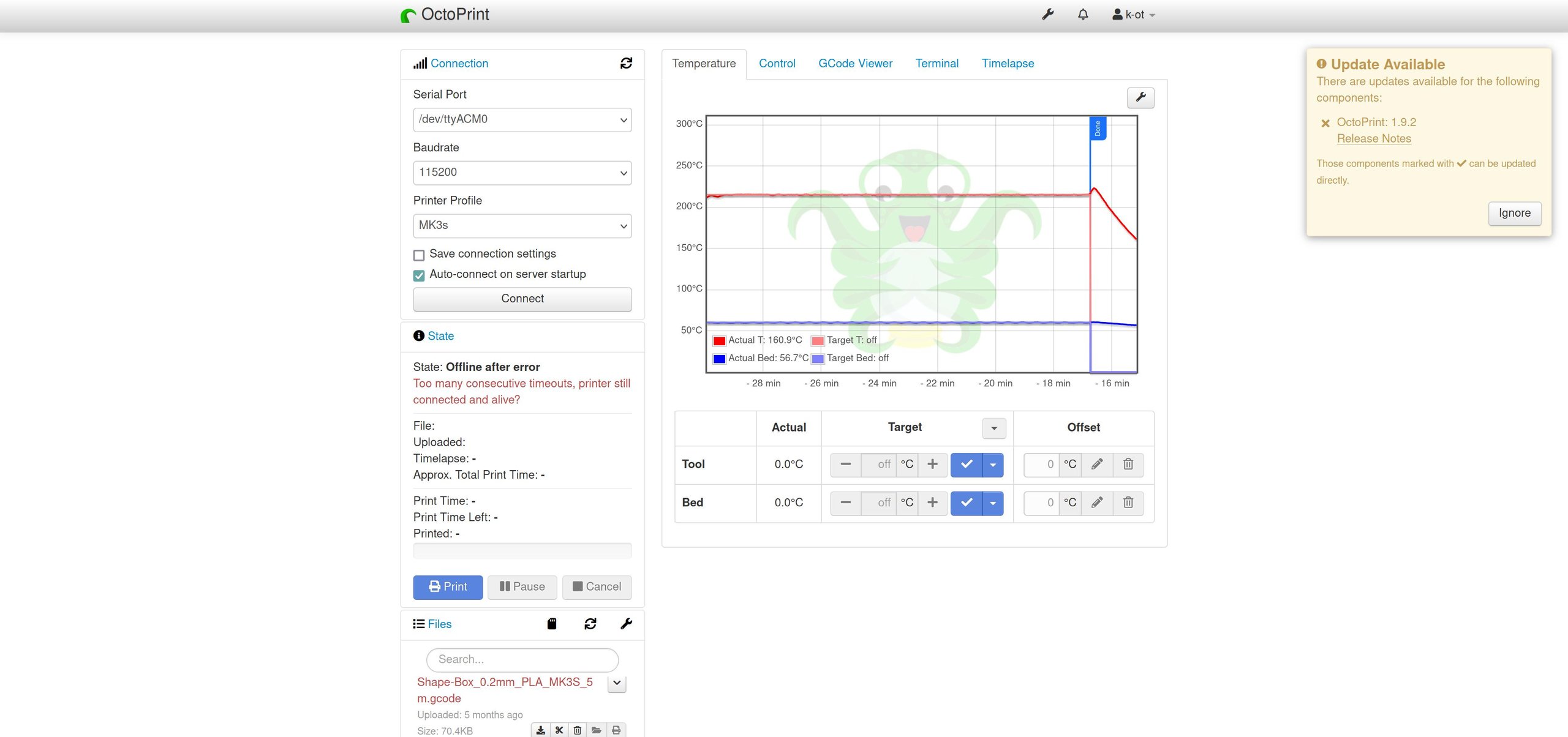The width and height of the screenshot is (1568, 737).
Task: Open Files panel wrench settings
Action: [x=626, y=624]
